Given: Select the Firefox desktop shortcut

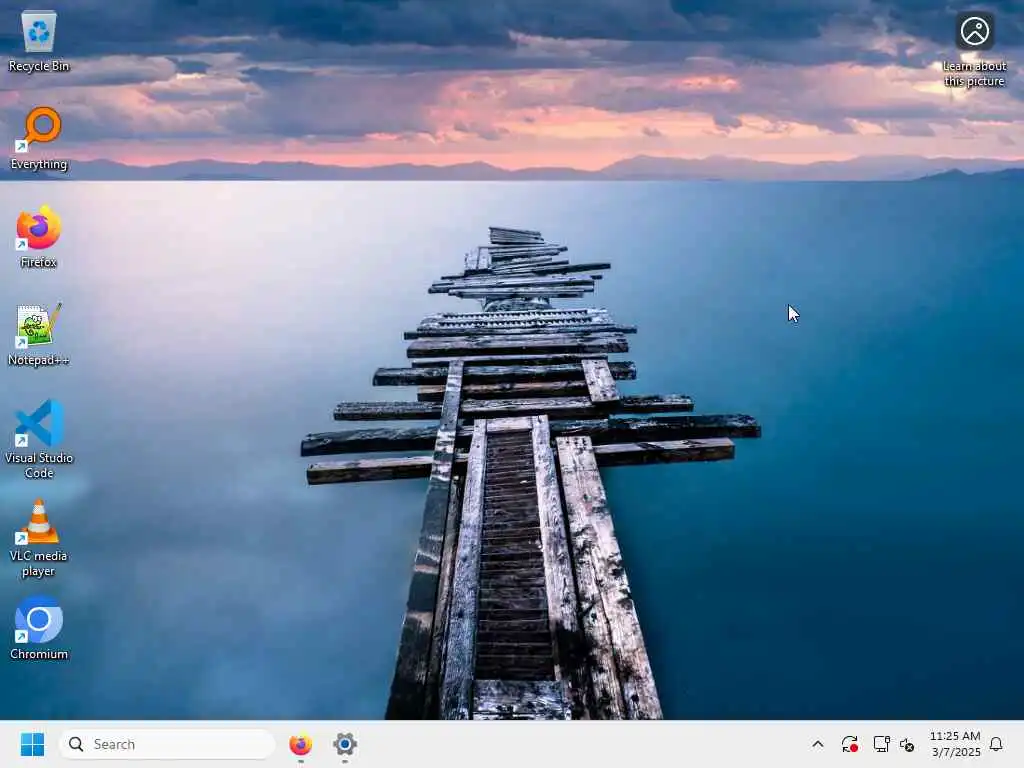Looking at the screenshot, I should coord(39,237).
